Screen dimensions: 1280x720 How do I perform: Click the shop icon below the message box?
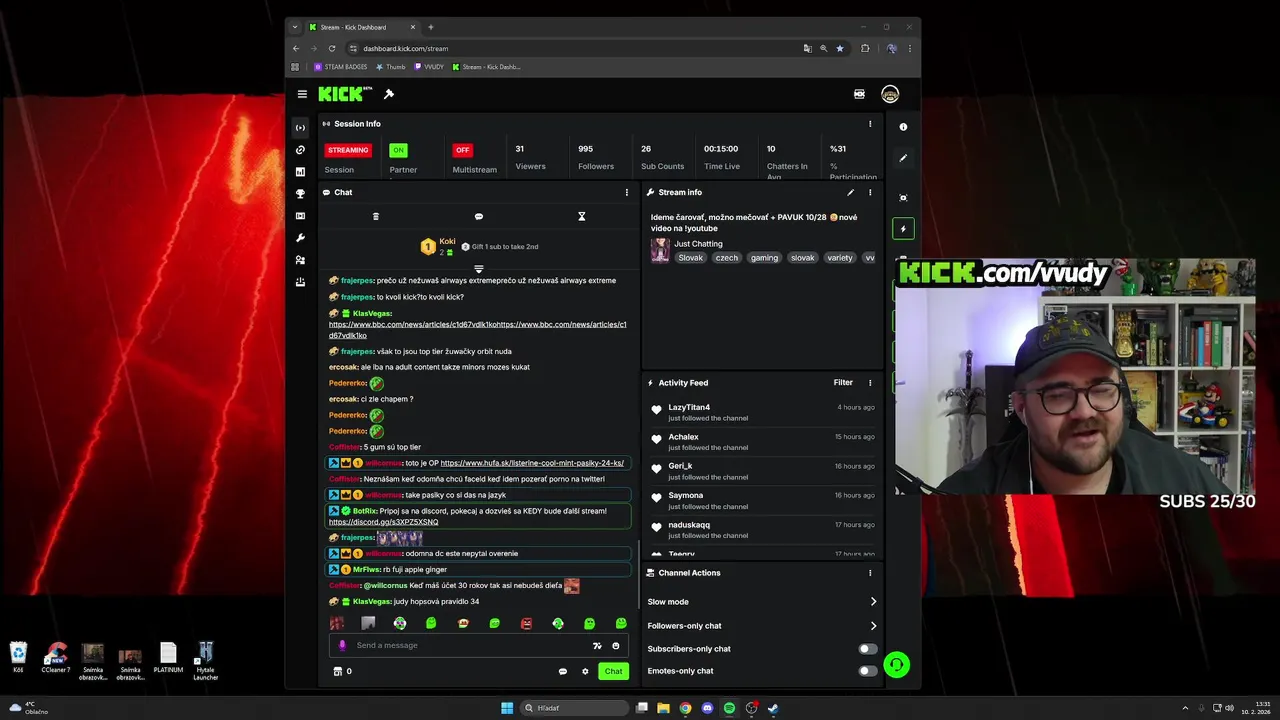337,672
